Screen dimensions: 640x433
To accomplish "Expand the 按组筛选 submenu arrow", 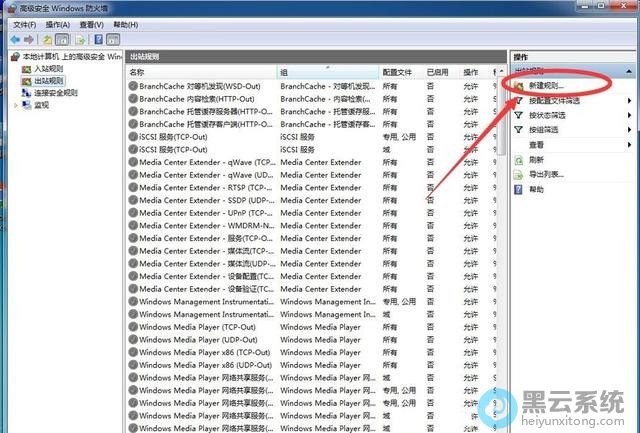I will (631, 130).
